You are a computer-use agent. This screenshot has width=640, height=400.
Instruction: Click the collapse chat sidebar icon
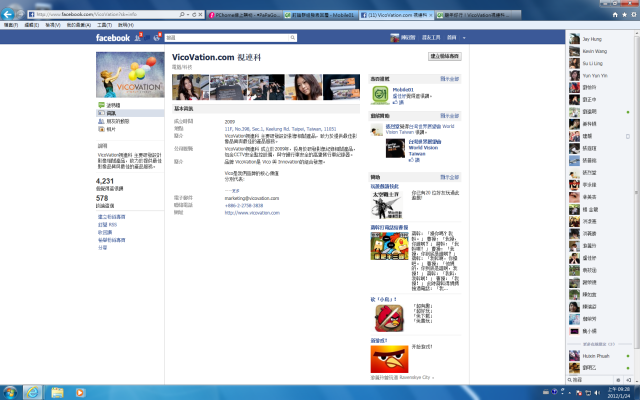pos(629,380)
